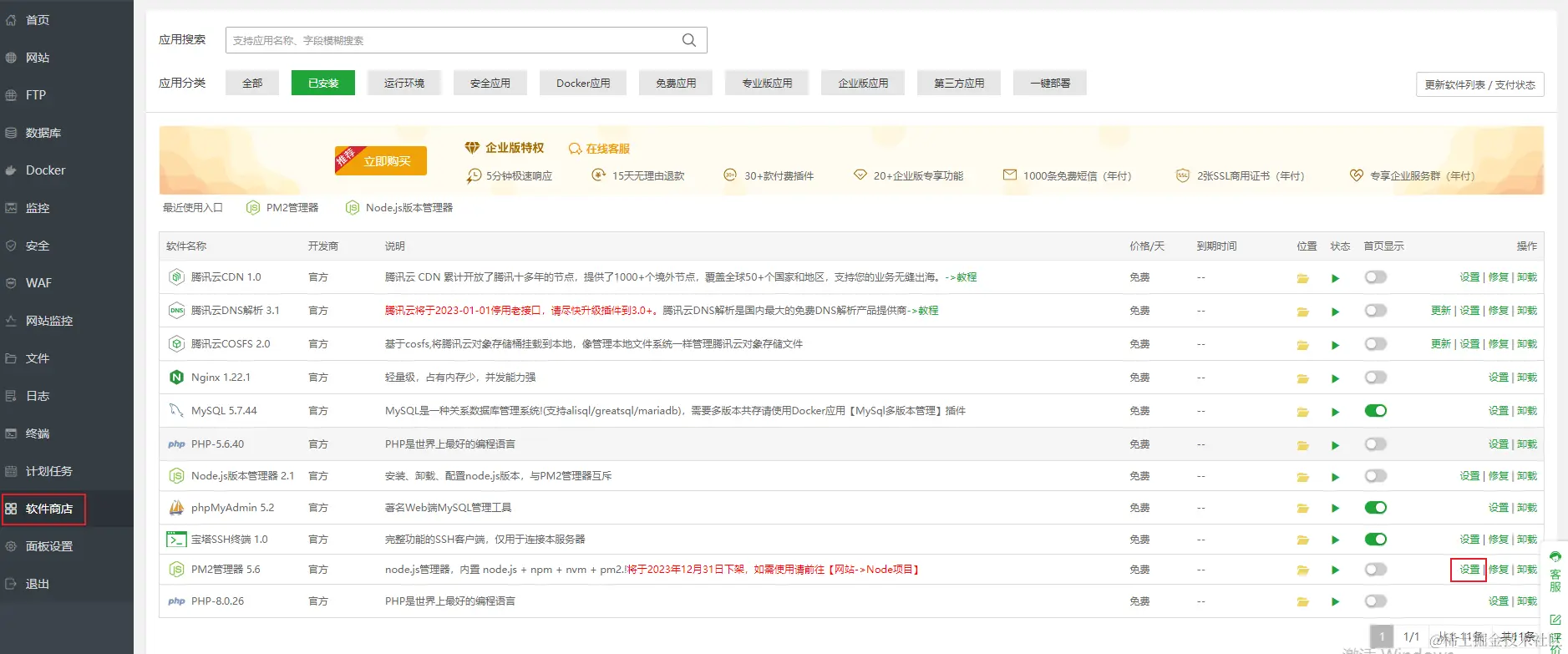The width and height of the screenshot is (1568, 654).
Task: Select the 一键部署 category tab
Action: click(1050, 83)
